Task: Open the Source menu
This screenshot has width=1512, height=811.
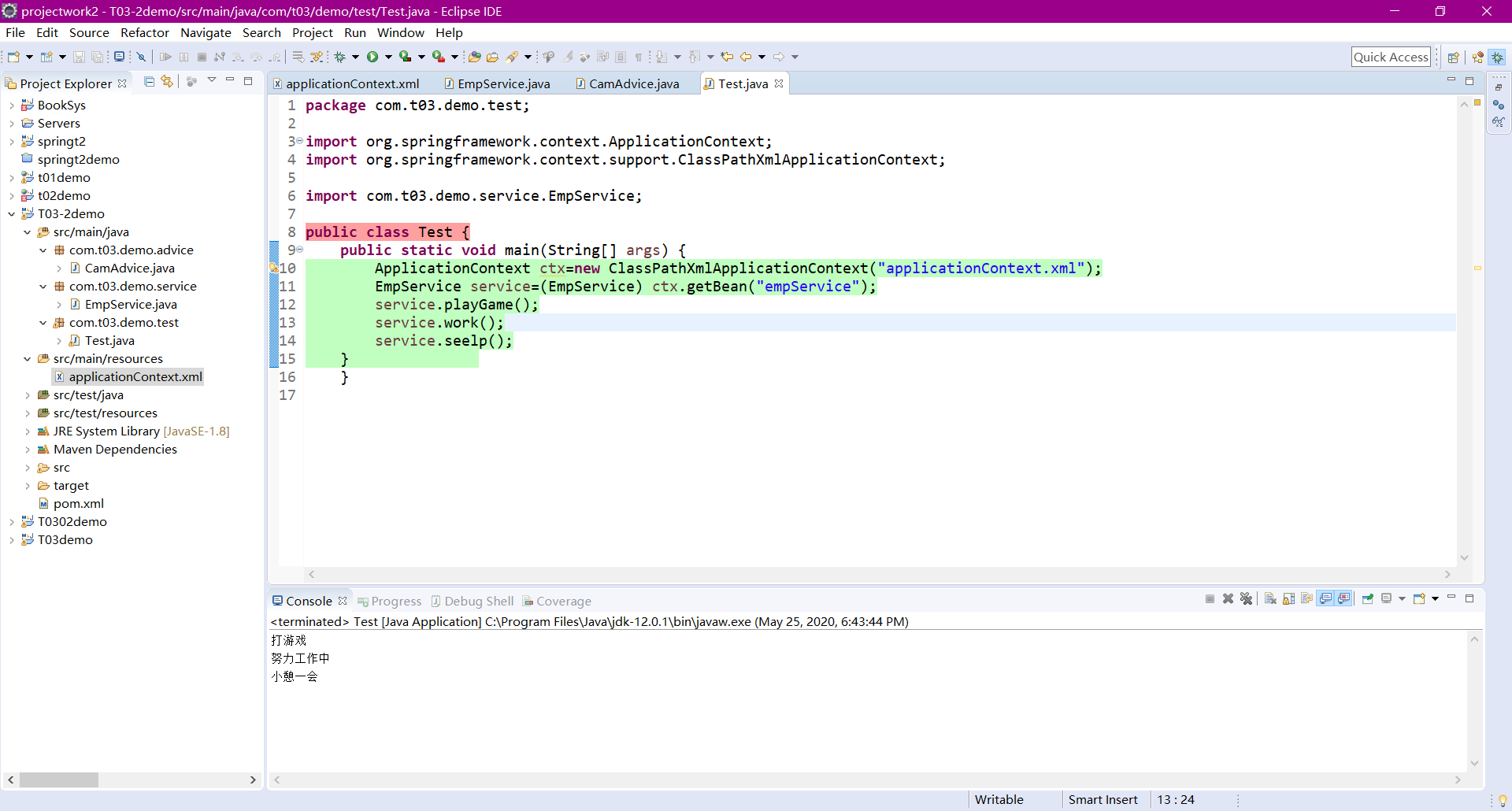Action: (x=89, y=32)
